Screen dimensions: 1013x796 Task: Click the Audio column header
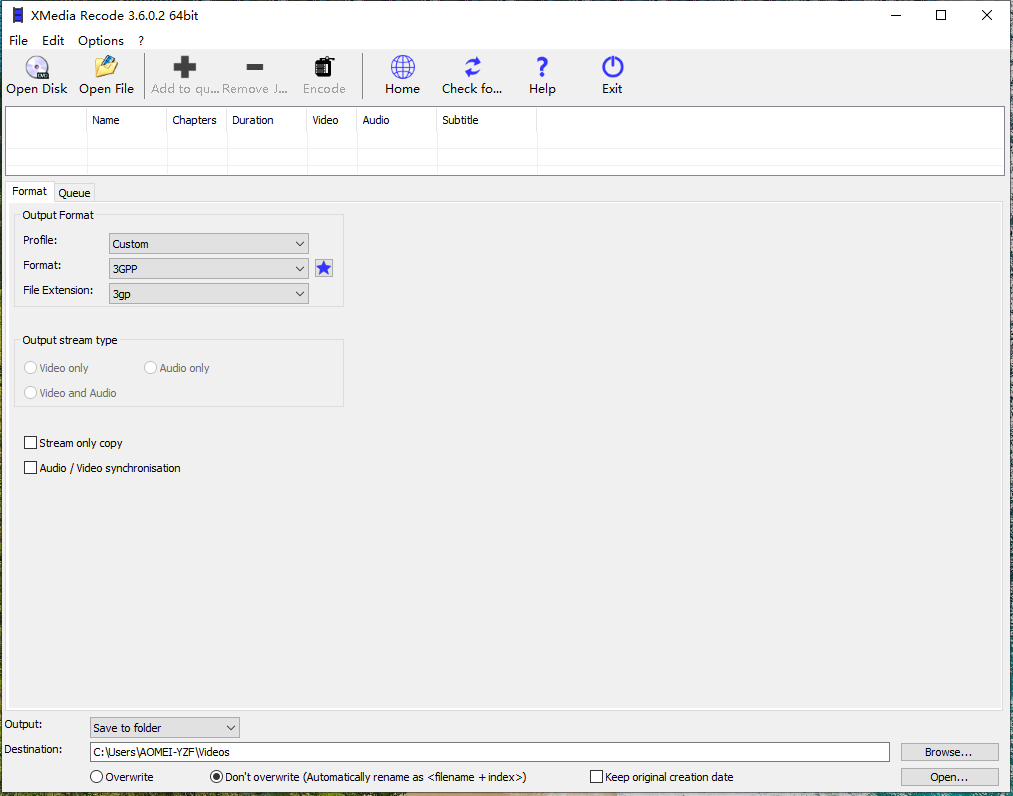point(397,120)
